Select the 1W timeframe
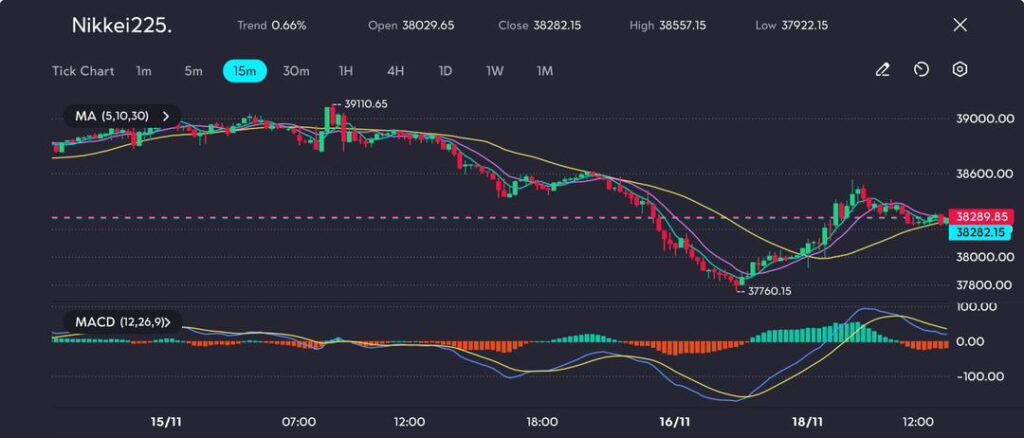The height and width of the screenshot is (438, 1024). (495, 71)
